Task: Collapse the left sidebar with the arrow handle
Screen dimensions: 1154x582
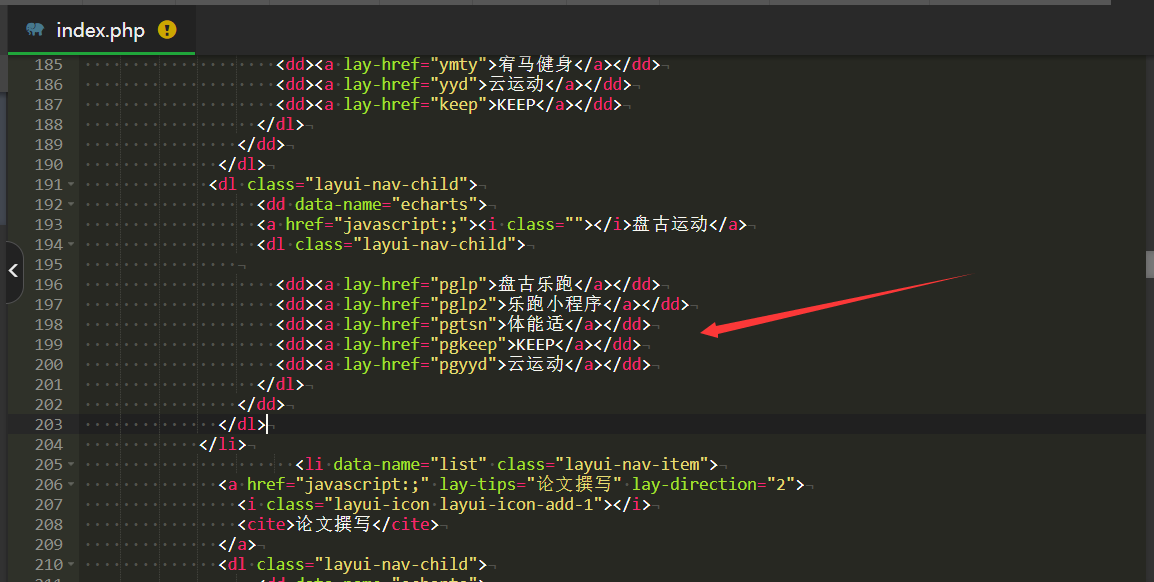Action: pyautogui.click(x=13, y=270)
